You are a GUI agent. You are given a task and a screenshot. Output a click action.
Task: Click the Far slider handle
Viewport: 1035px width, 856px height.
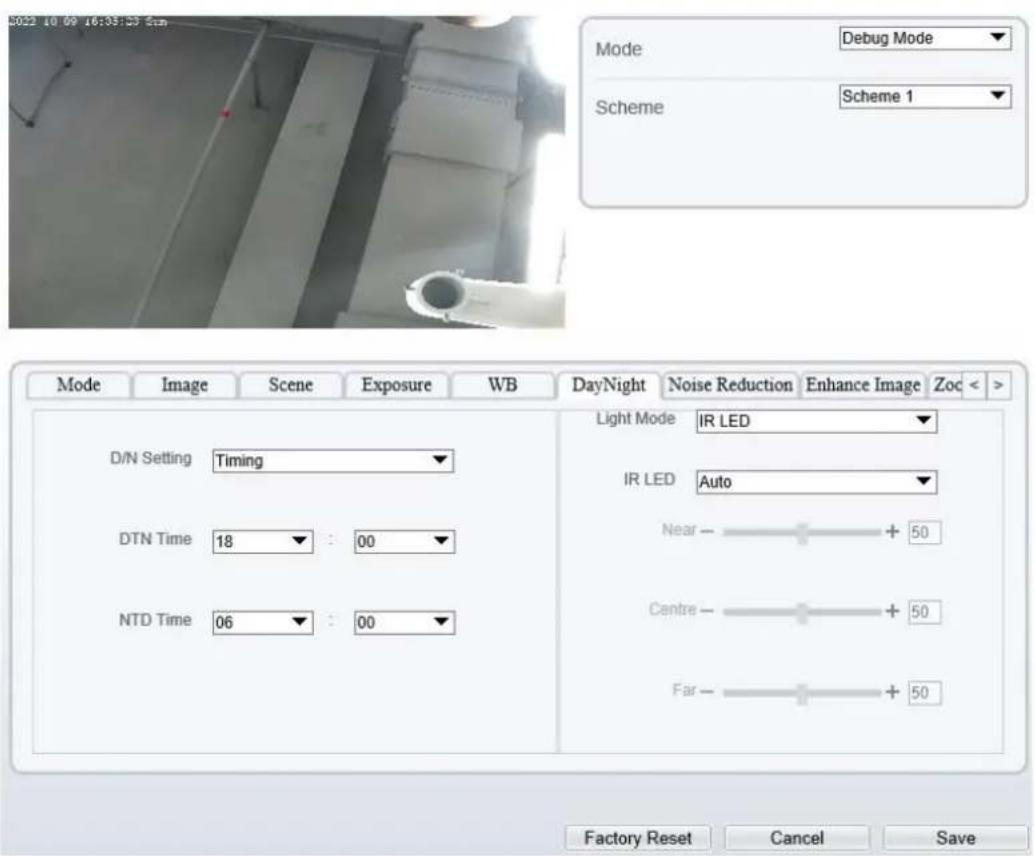[802, 693]
